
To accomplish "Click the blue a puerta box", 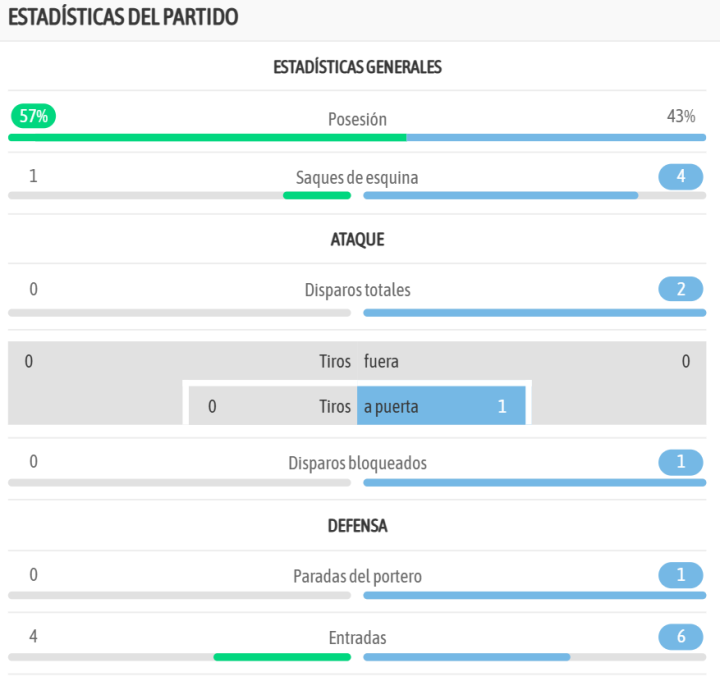I will coord(441,406).
